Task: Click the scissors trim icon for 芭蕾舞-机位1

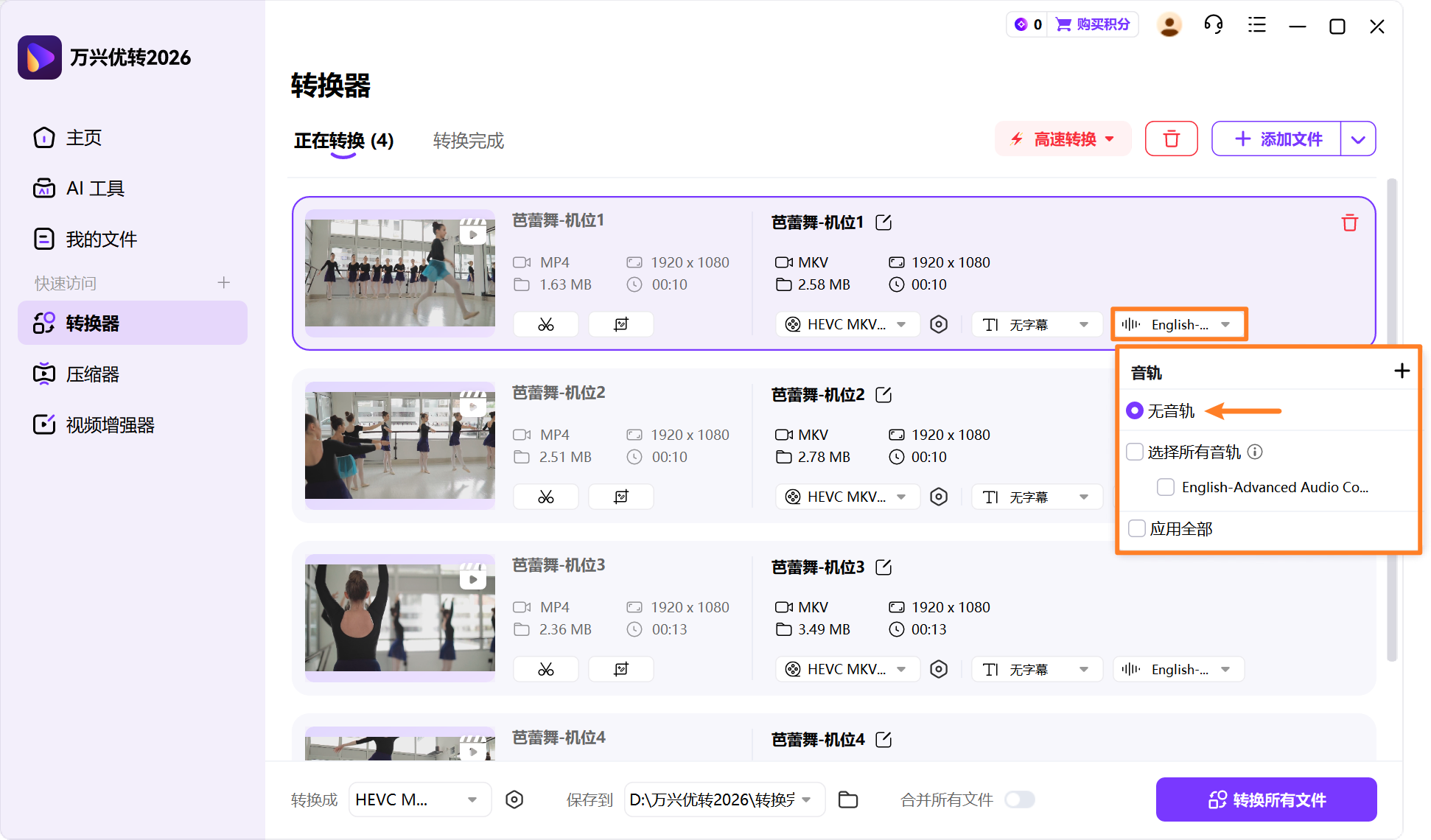Action: coord(545,324)
